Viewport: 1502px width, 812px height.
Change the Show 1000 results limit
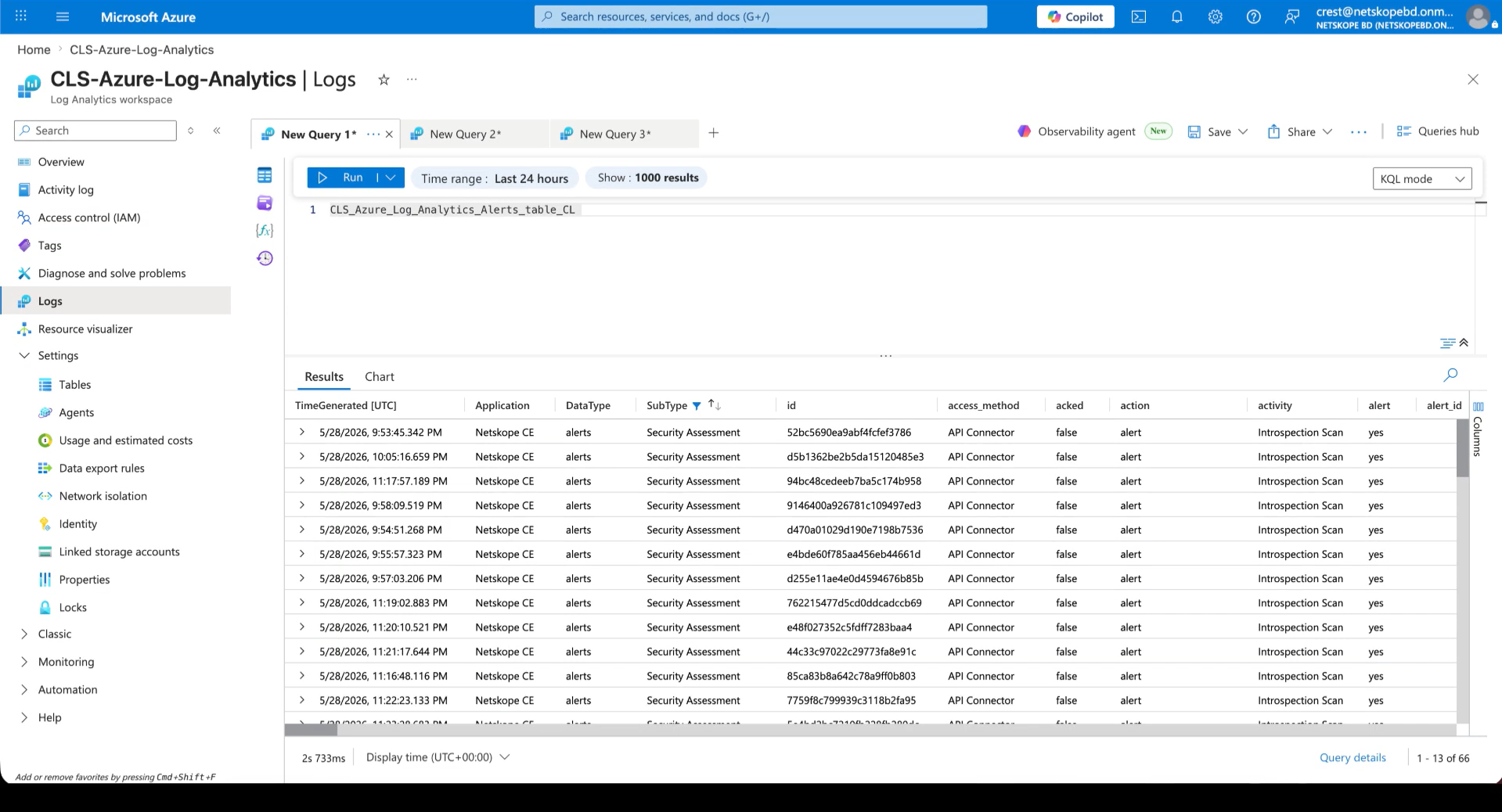pyautogui.click(x=648, y=178)
